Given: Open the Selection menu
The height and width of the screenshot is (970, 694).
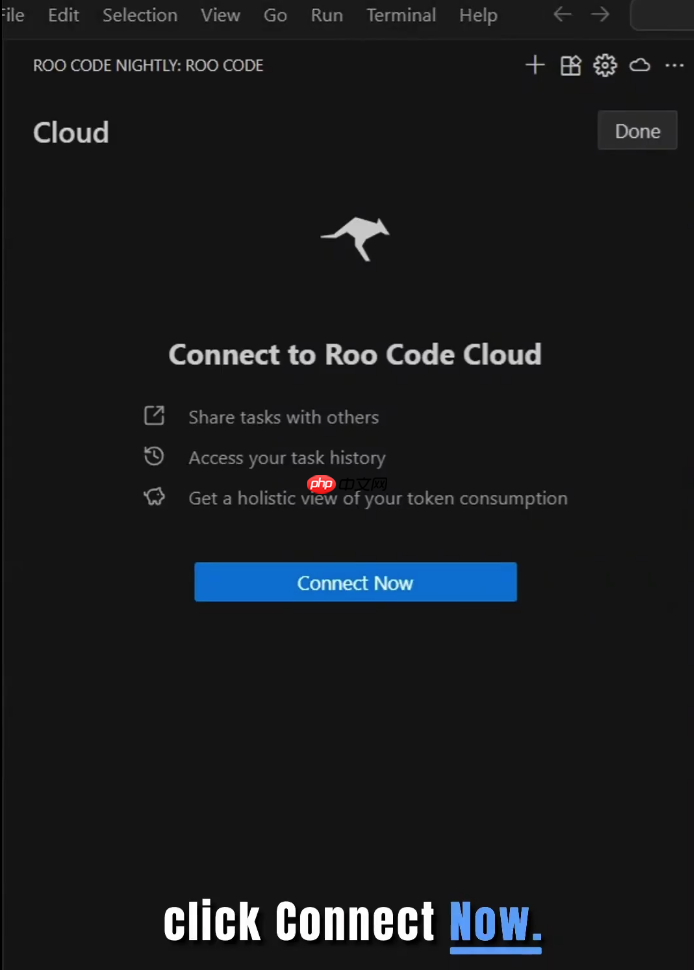Looking at the screenshot, I should [139, 15].
